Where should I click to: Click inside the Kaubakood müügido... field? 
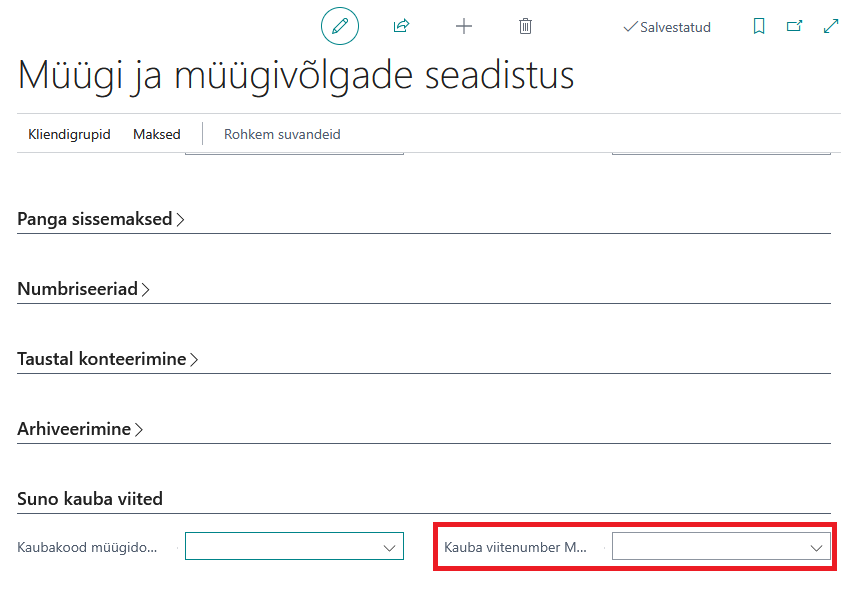pyautogui.click(x=294, y=546)
